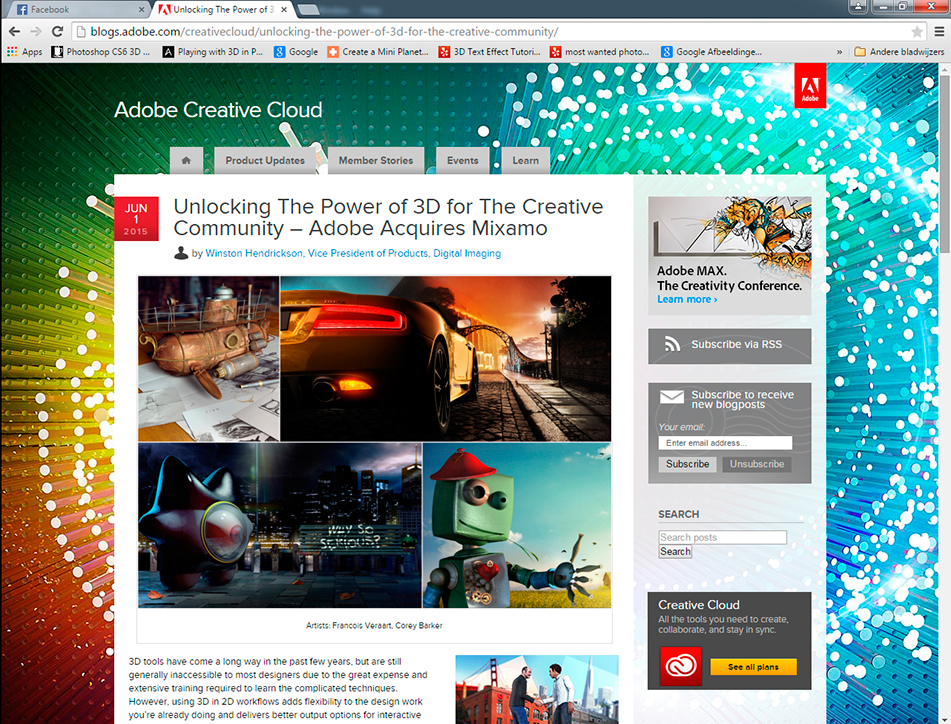Click the Artists: Francois Veraart, Corey Barker caption

pos(374,625)
